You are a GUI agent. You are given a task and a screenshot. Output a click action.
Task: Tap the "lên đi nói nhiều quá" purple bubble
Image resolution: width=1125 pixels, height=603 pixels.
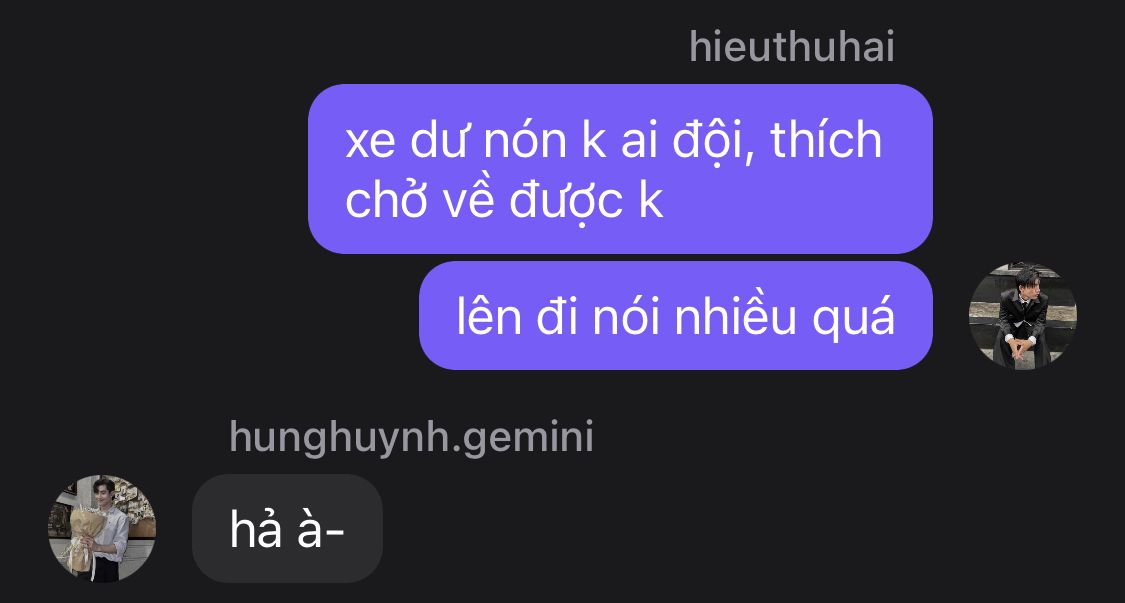pos(676,316)
